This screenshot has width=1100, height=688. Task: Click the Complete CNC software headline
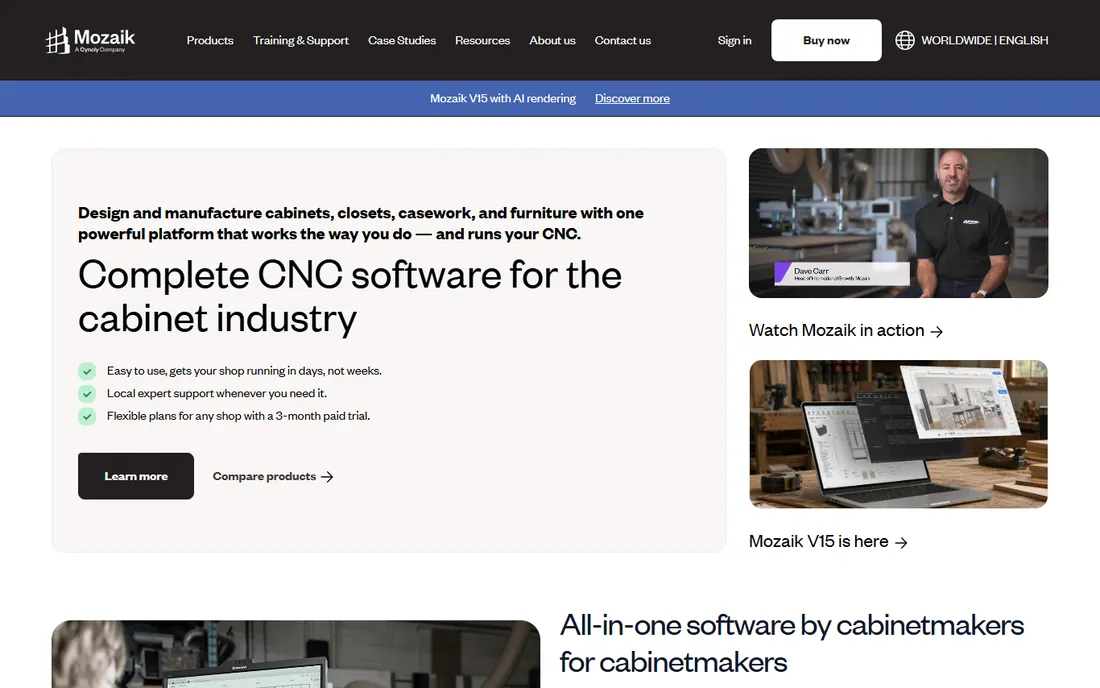tap(349, 296)
